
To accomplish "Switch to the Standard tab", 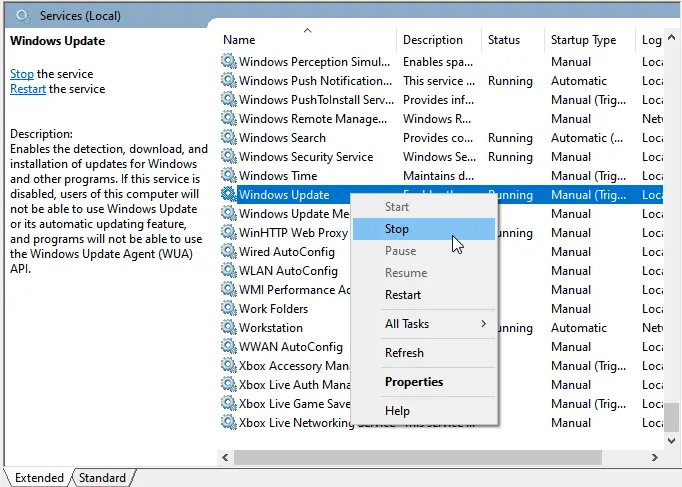I will [102, 478].
